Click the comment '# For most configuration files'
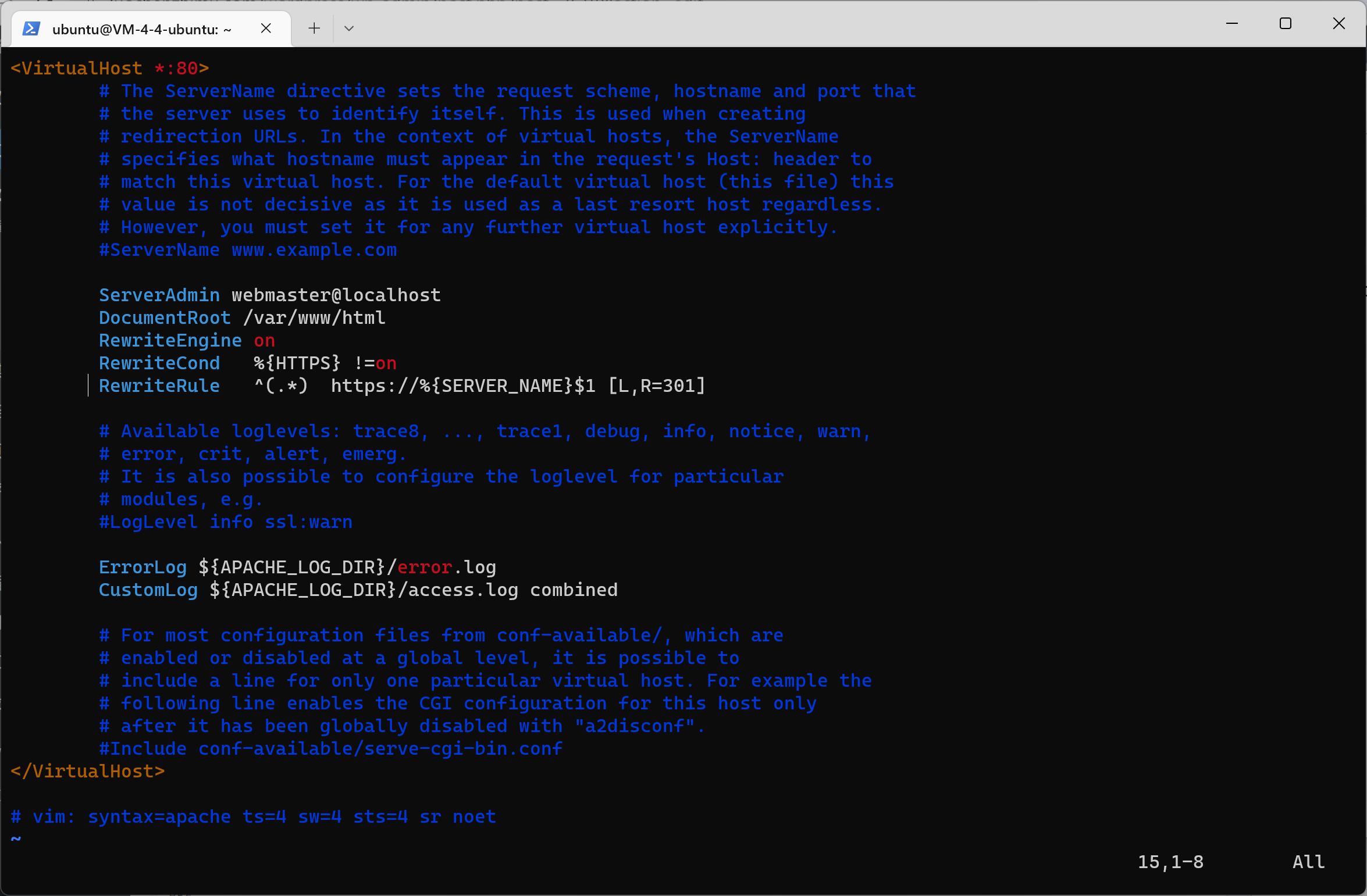This screenshot has width=1367, height=896. point(441,636)
